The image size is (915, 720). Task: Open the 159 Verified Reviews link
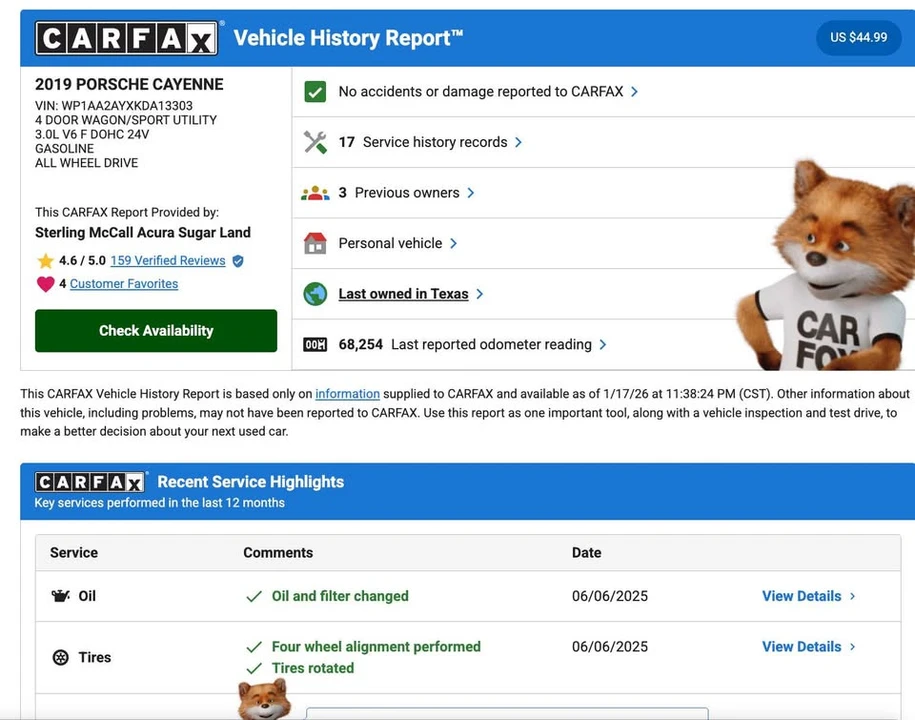(x=168, y=261)
